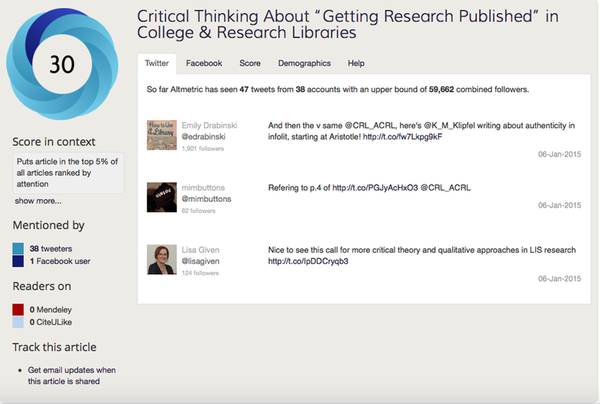Viewport: 600px width, 404px height.
Task: Click the light blue tweeters color square
Action: (19, 248)
